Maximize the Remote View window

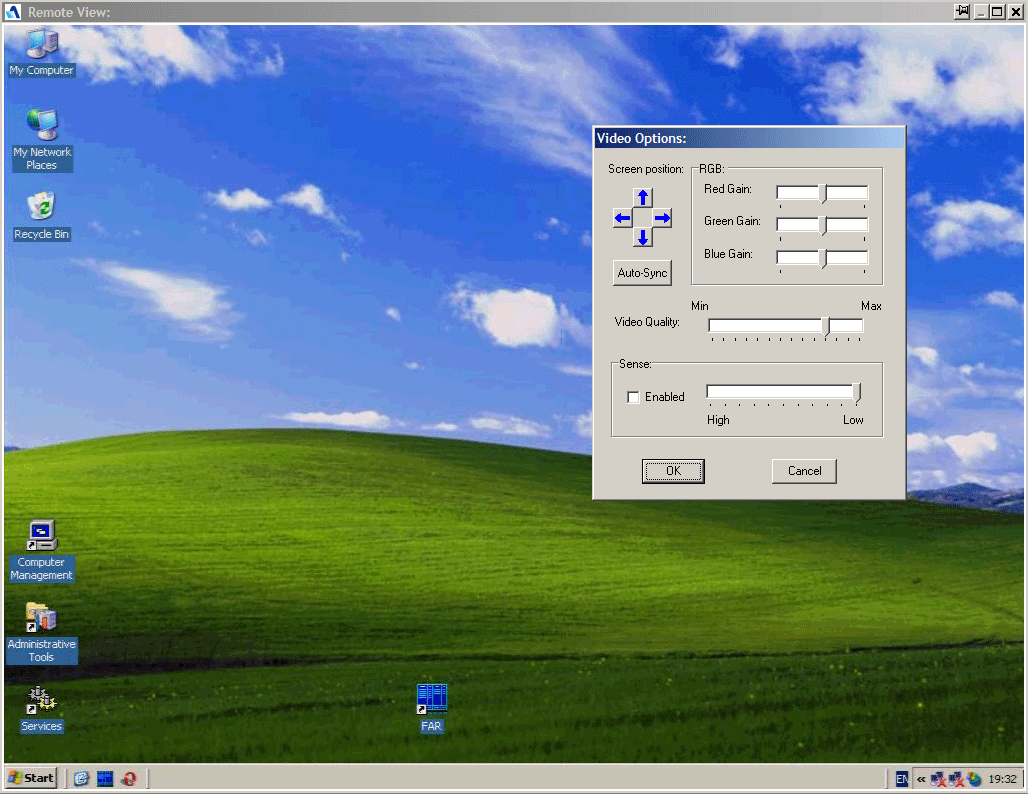coord(997,12)
